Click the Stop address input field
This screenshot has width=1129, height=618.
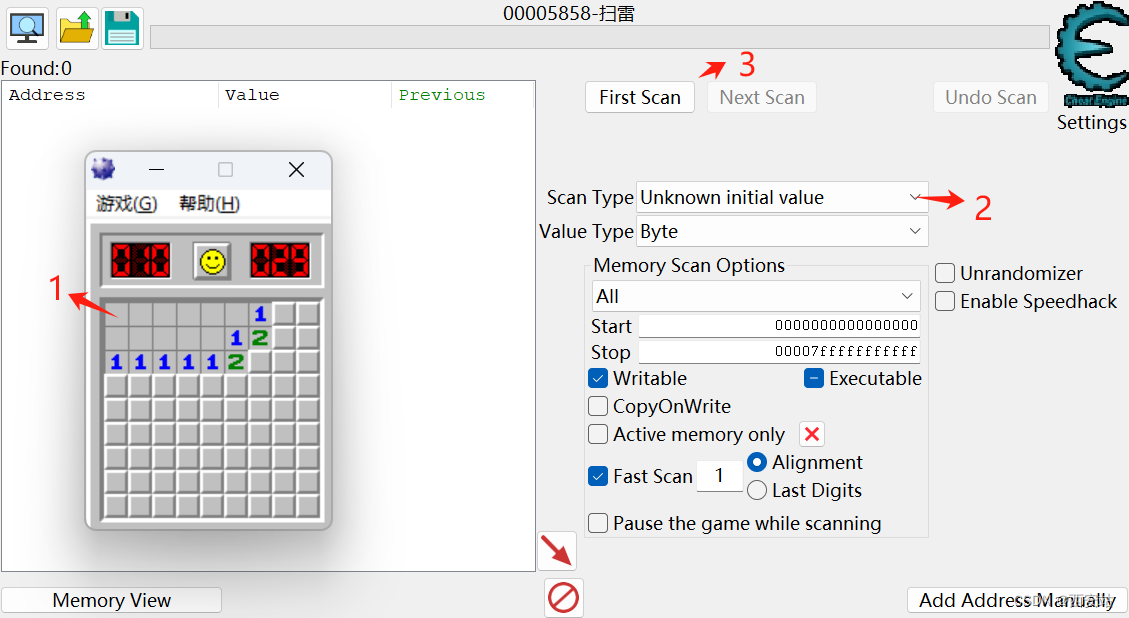click(779, 351)
